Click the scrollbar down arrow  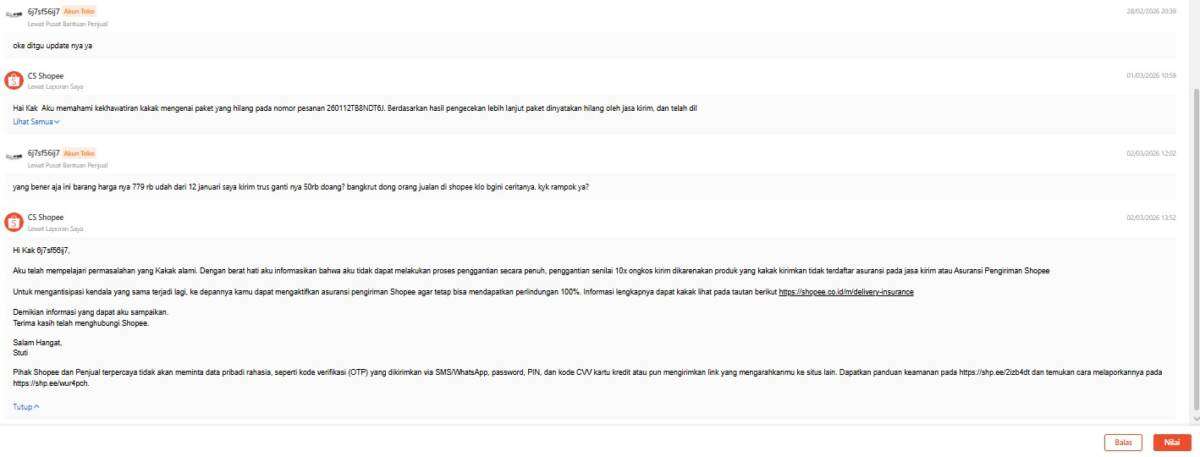[1194, 416]
